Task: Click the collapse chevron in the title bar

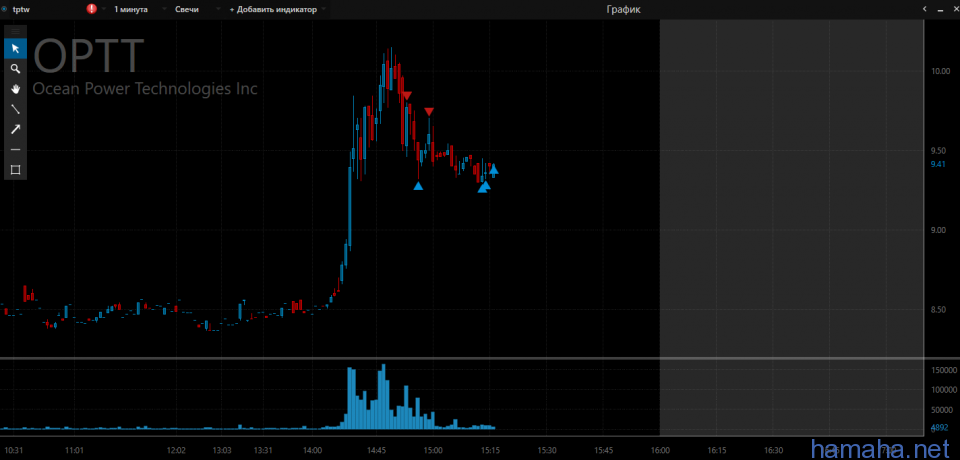Action: coord(925,9)
